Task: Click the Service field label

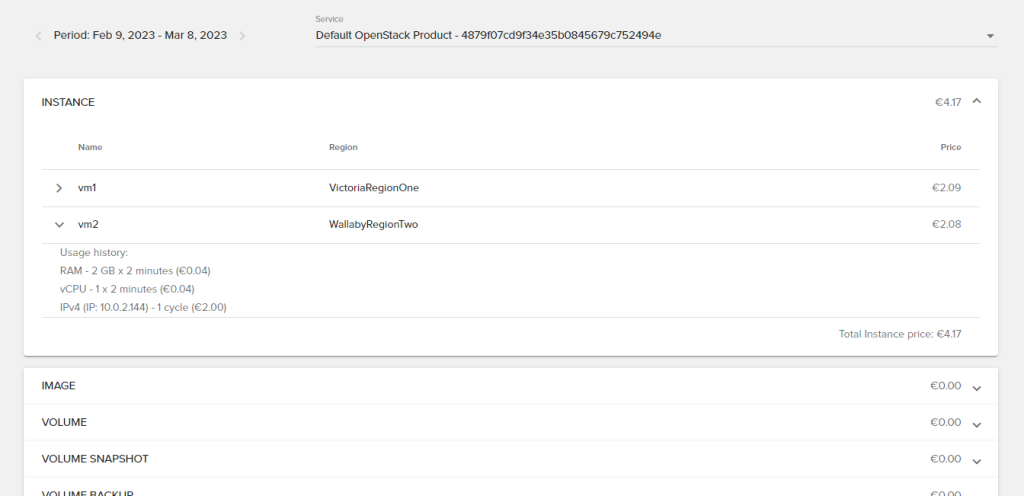Action: [x=329, y=20]
